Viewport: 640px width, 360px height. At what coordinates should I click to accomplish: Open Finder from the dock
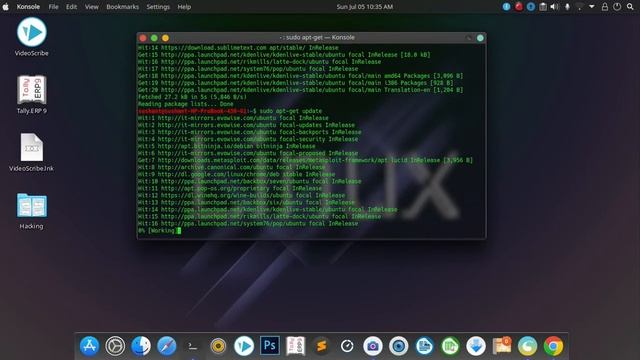[x=141, y=346]
